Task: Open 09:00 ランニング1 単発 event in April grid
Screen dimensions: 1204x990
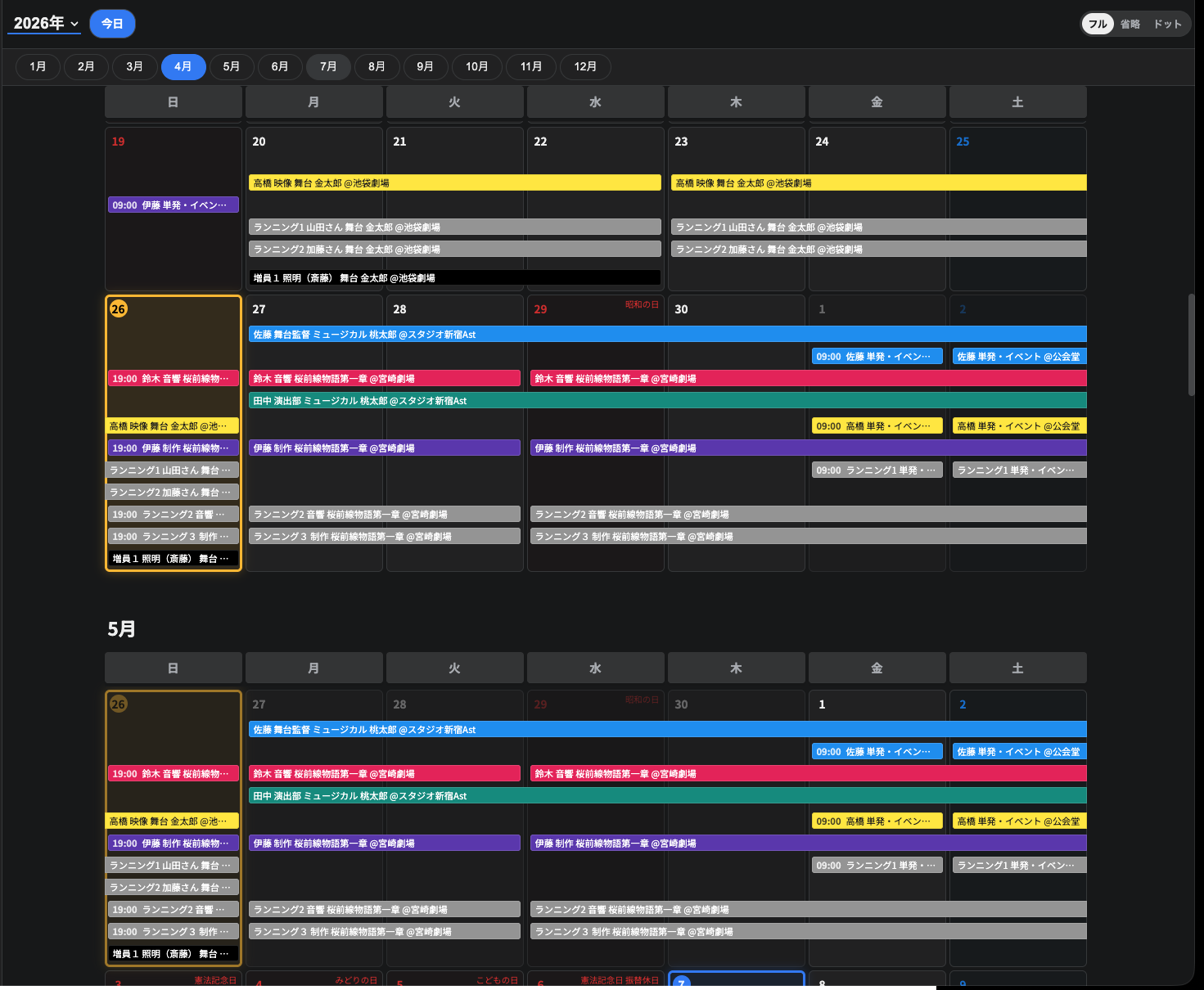Action: pos(877,470)
